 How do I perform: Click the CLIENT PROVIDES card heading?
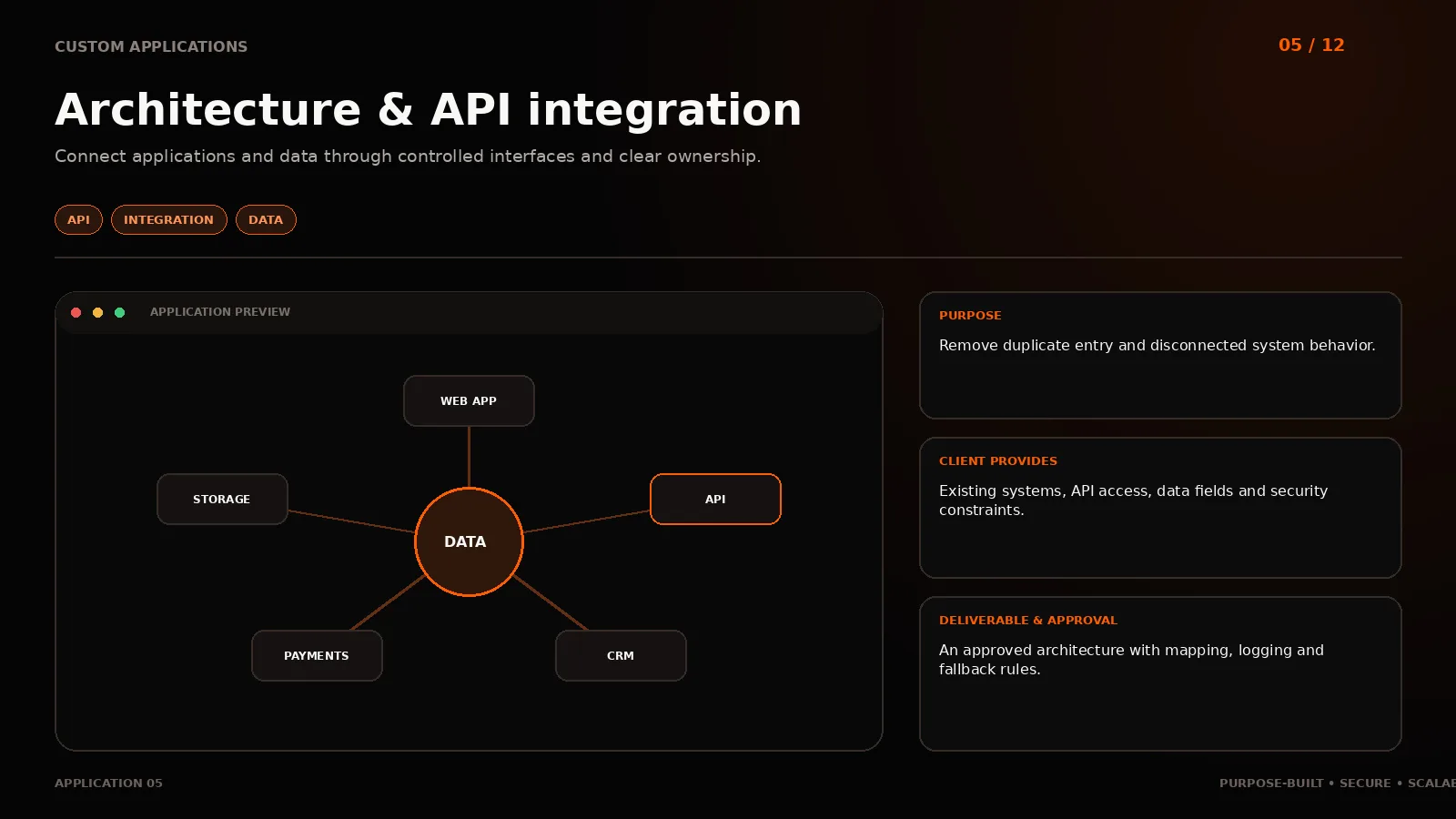click(998, 460)
